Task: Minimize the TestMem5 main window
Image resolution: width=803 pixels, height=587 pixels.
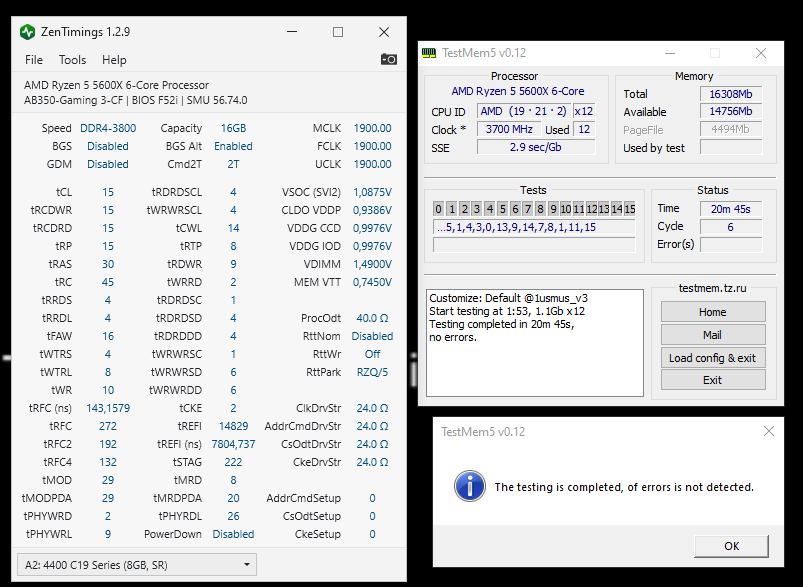Action: (x=670, y=53)
